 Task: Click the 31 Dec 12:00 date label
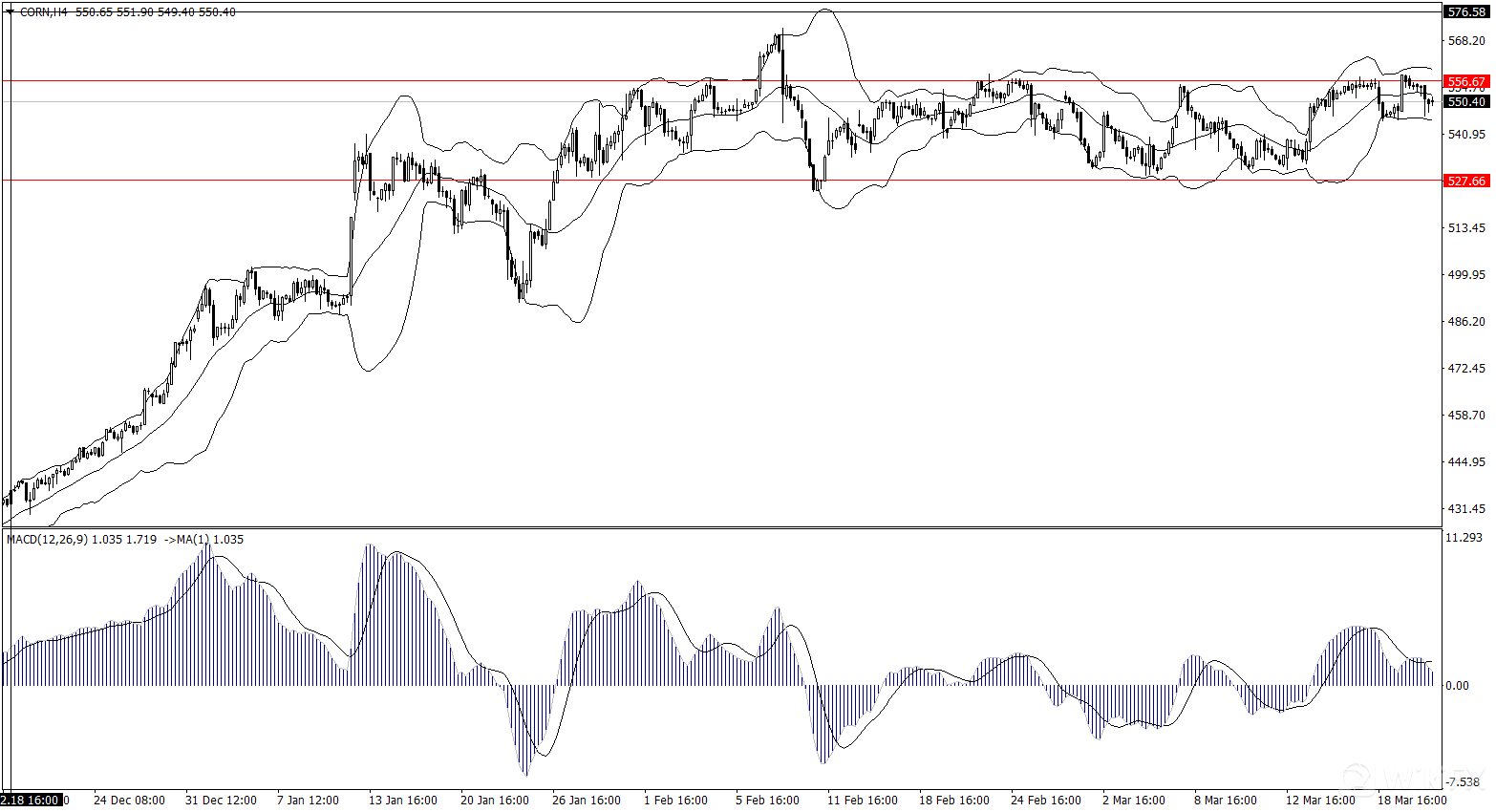pos(221,800)
